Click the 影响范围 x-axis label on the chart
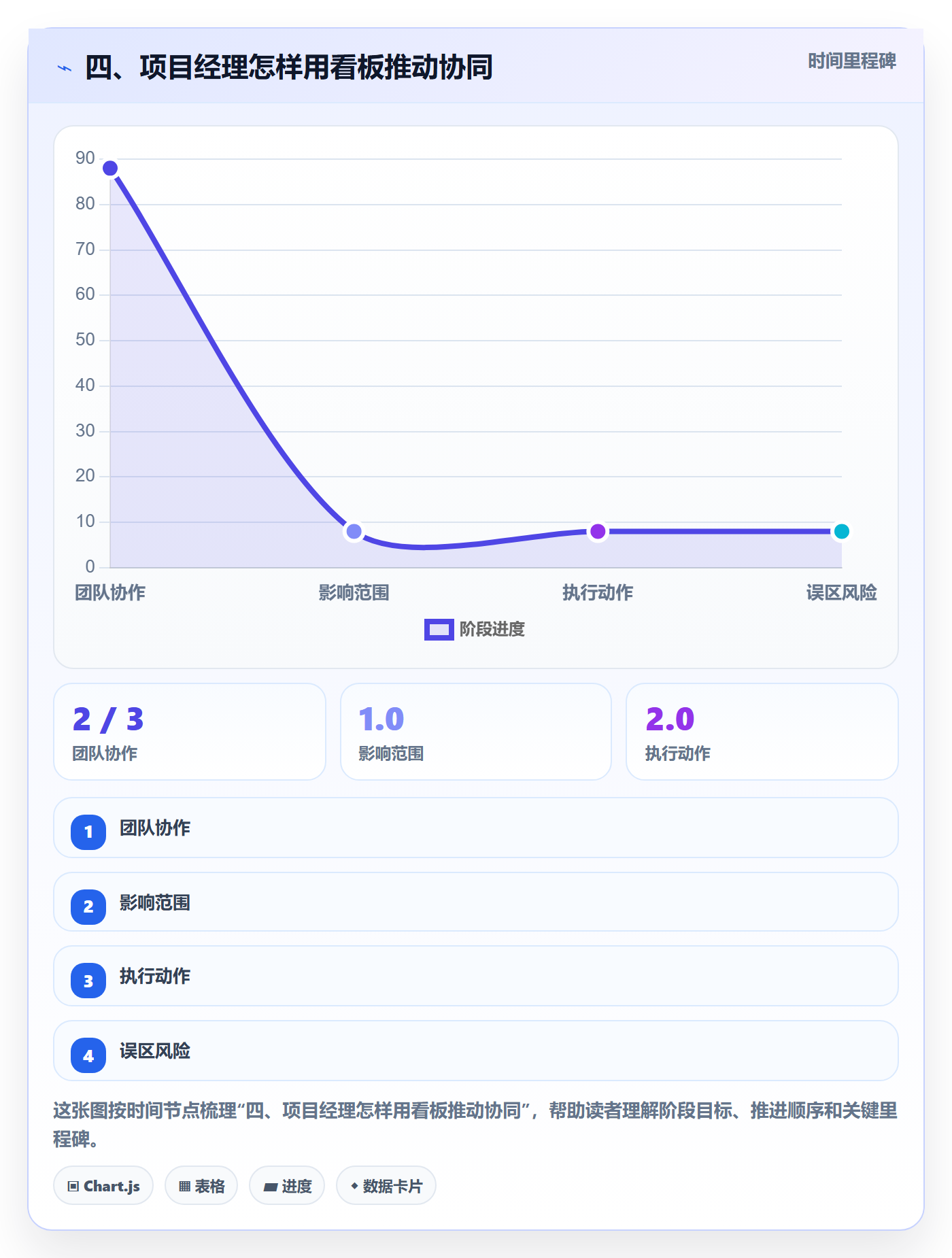The image size is (952, 1258). 354,593
